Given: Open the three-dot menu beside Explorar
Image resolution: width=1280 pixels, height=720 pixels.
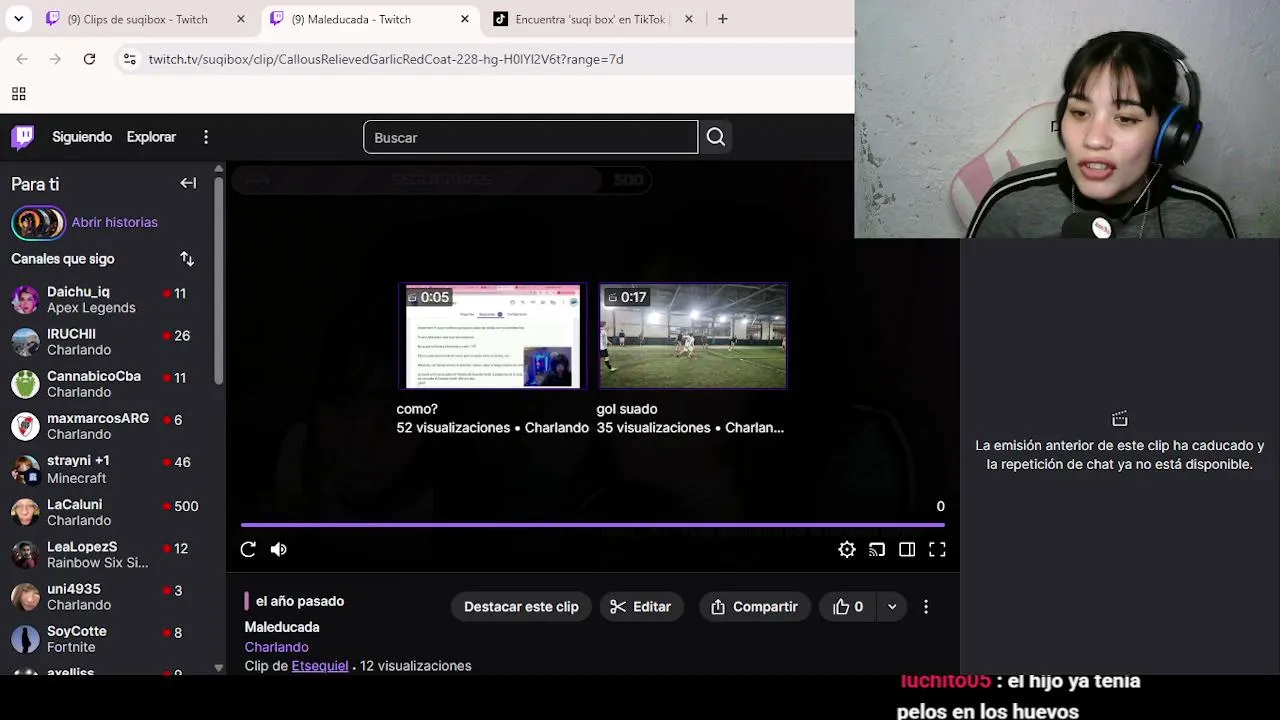Looking at the screenshot, I should [x=206, y=137].
